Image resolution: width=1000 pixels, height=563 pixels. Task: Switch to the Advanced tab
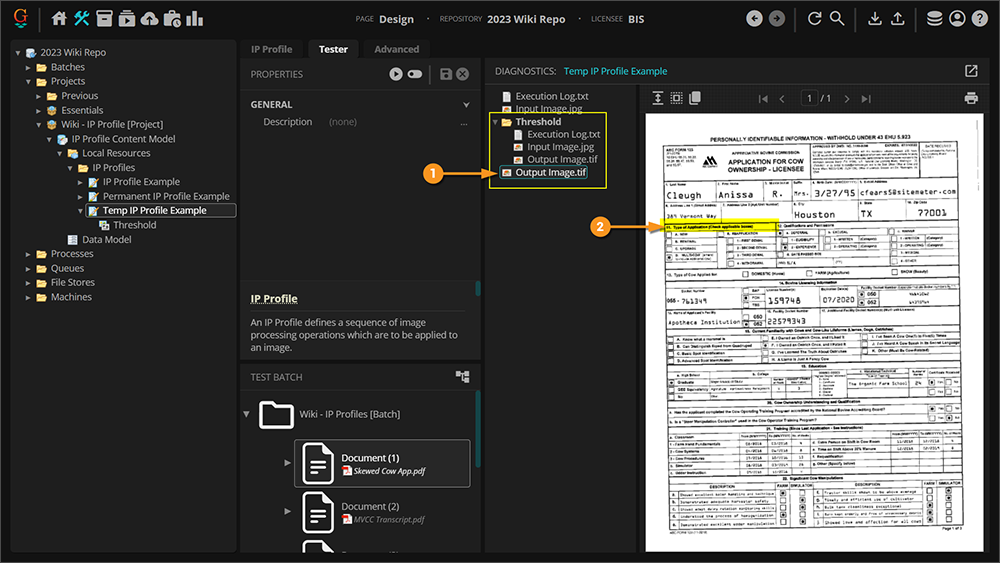tap(396, 49)
